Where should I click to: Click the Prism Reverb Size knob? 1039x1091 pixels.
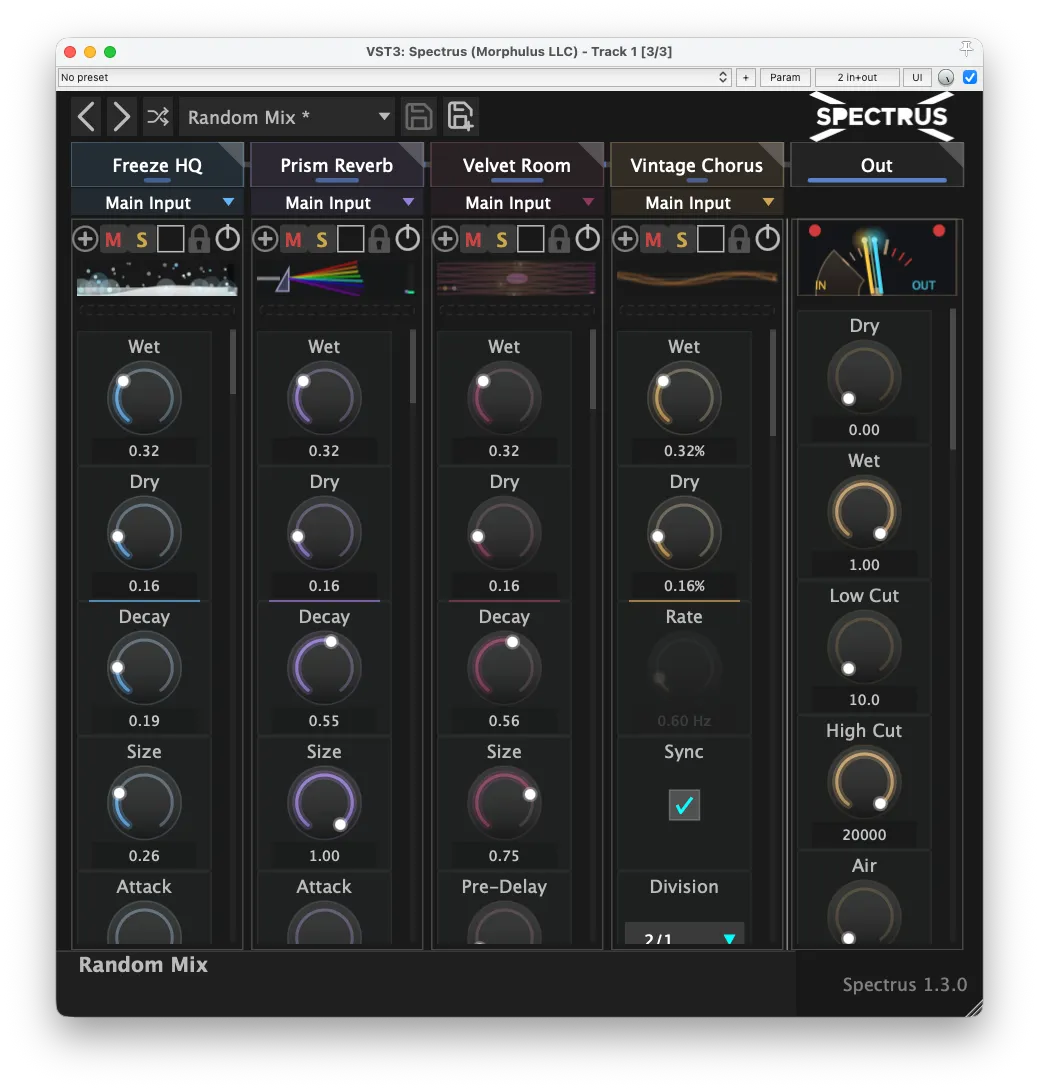click(324, 804)
